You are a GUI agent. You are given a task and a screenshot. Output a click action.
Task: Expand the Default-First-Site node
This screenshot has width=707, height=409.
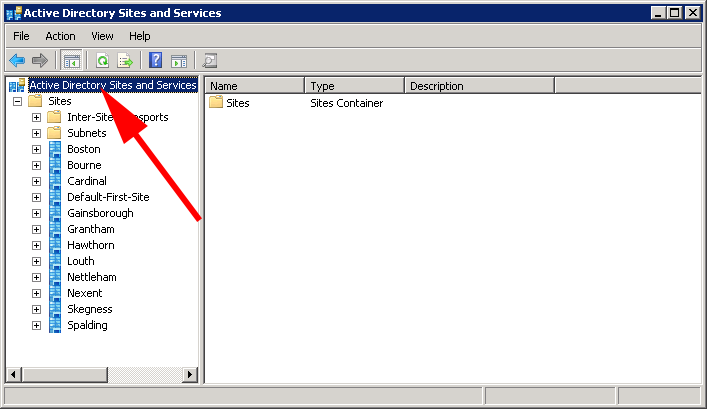[x=37, y=198]
